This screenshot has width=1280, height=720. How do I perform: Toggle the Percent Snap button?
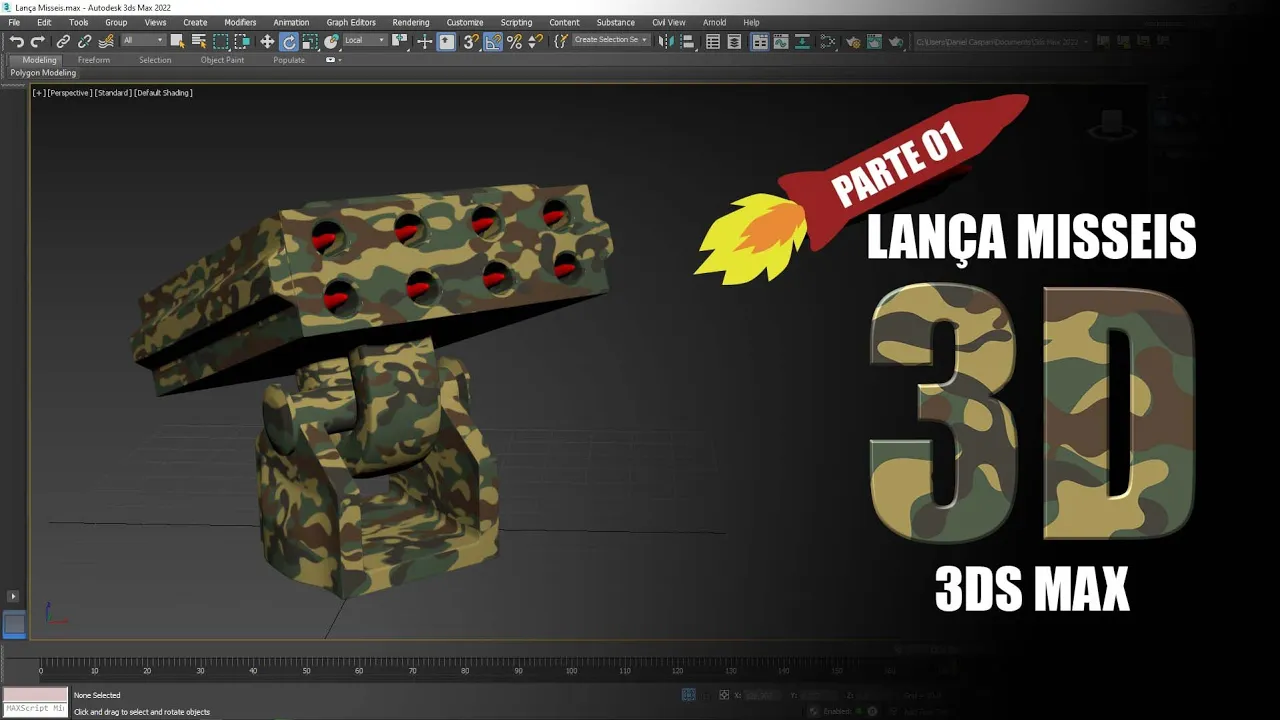click(x=514, y=41)
